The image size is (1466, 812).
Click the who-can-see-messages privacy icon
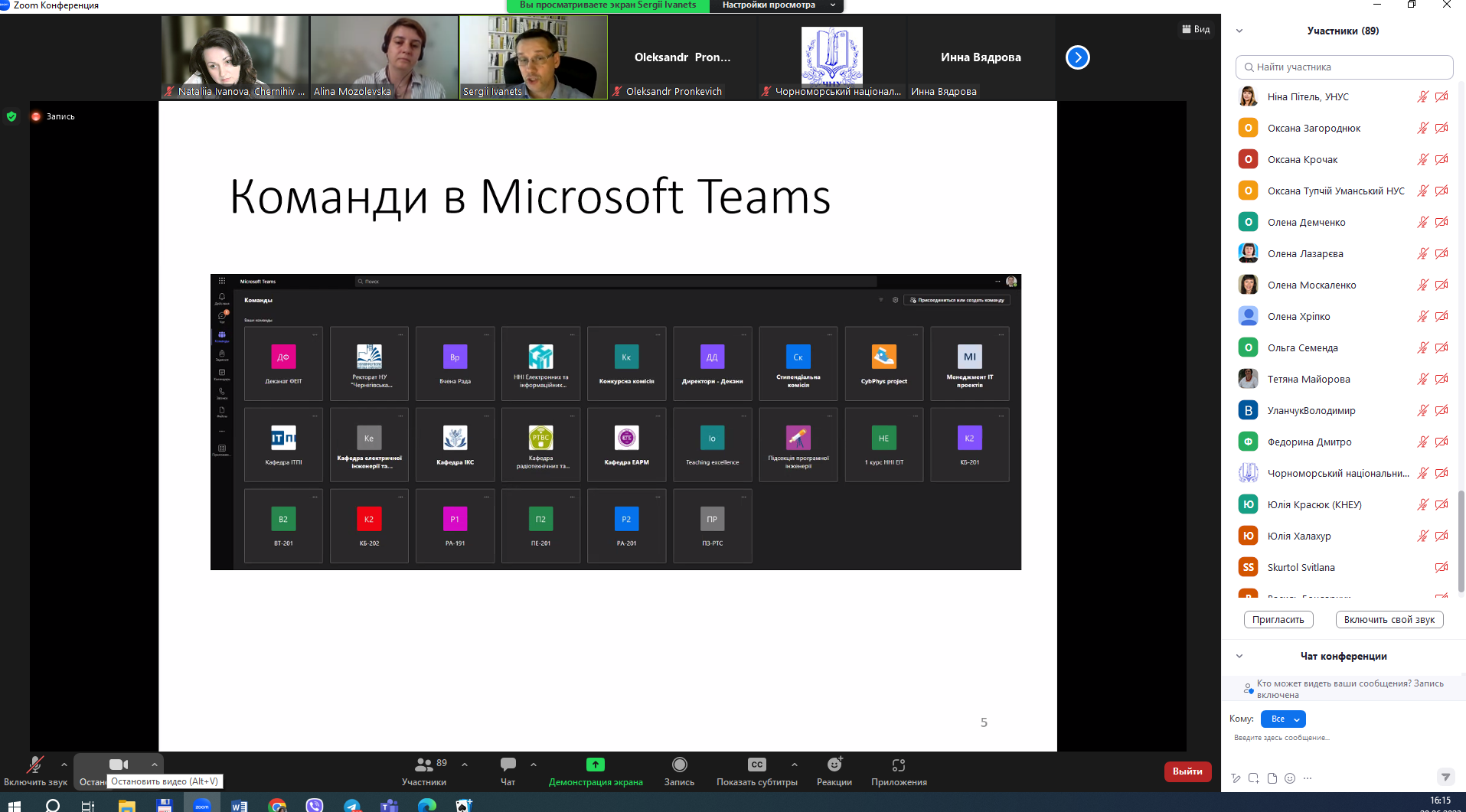click(x=1248, y=689)
